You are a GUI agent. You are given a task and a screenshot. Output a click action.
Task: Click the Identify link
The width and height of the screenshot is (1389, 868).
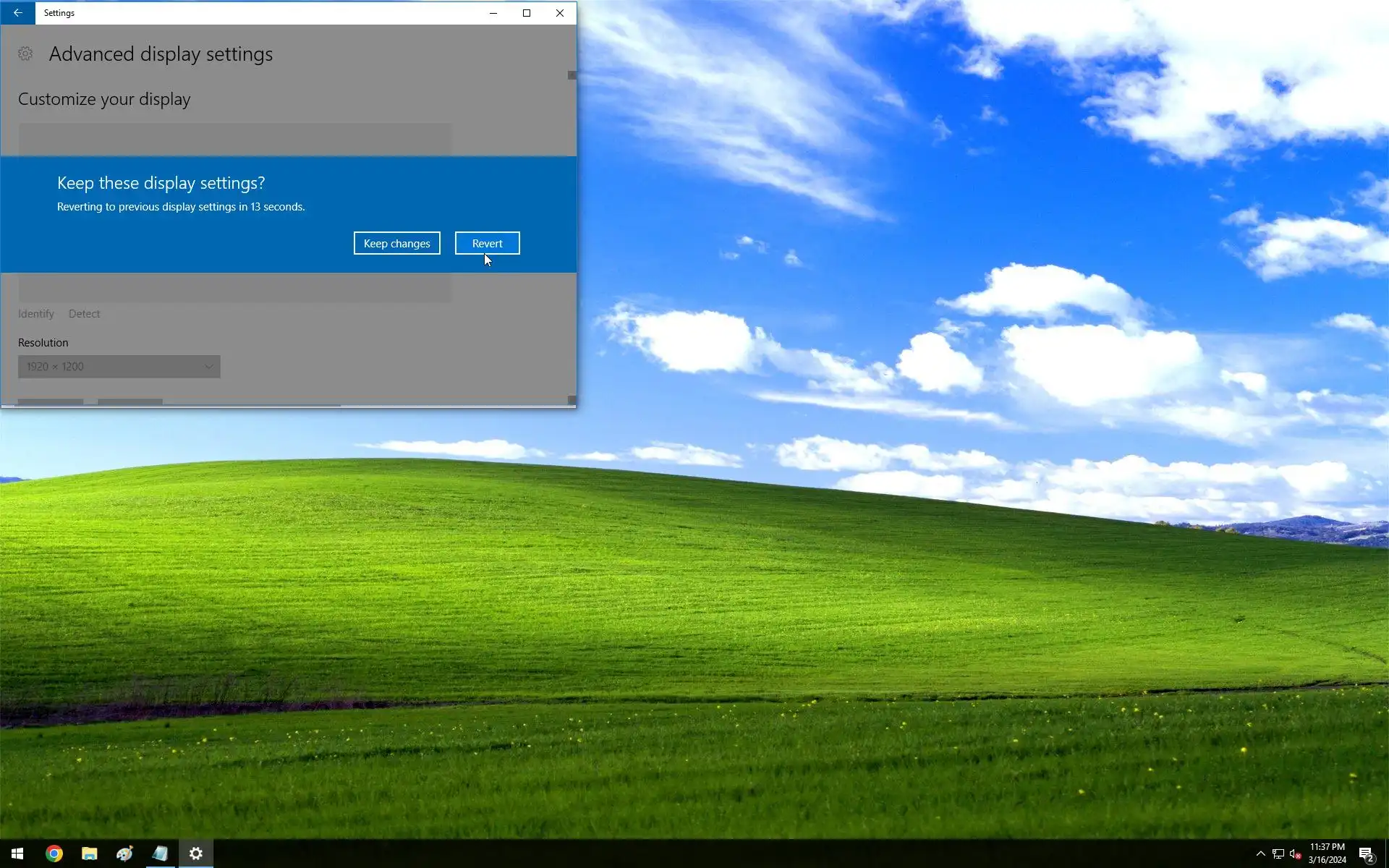coord(36,314)
